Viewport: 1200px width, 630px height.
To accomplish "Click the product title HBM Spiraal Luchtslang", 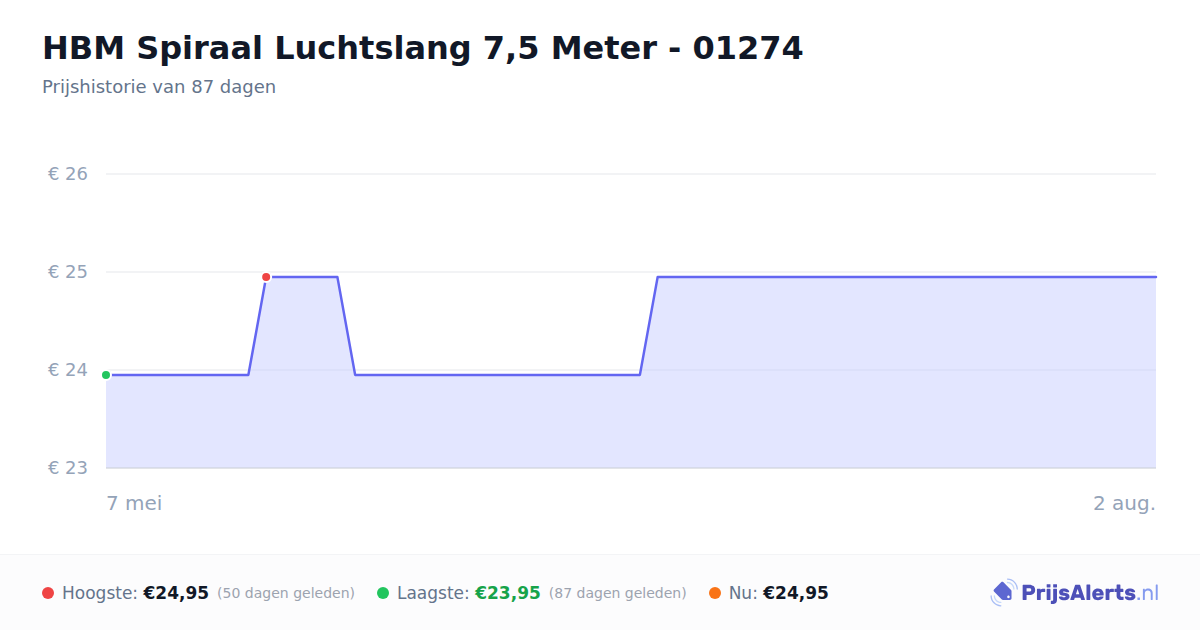I will pos(422,48).
